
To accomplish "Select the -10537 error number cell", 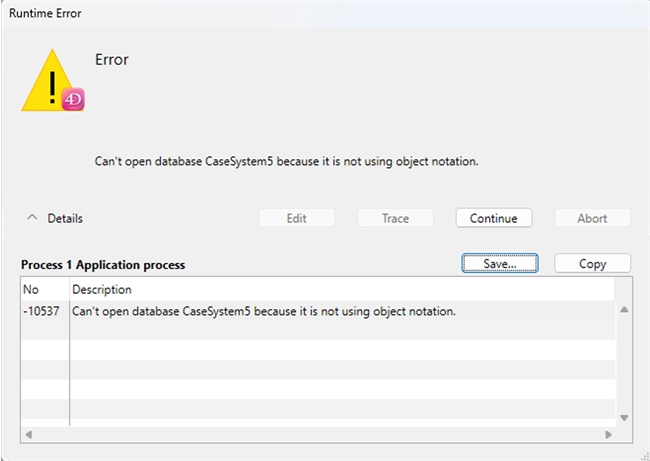I will [44, 311].
